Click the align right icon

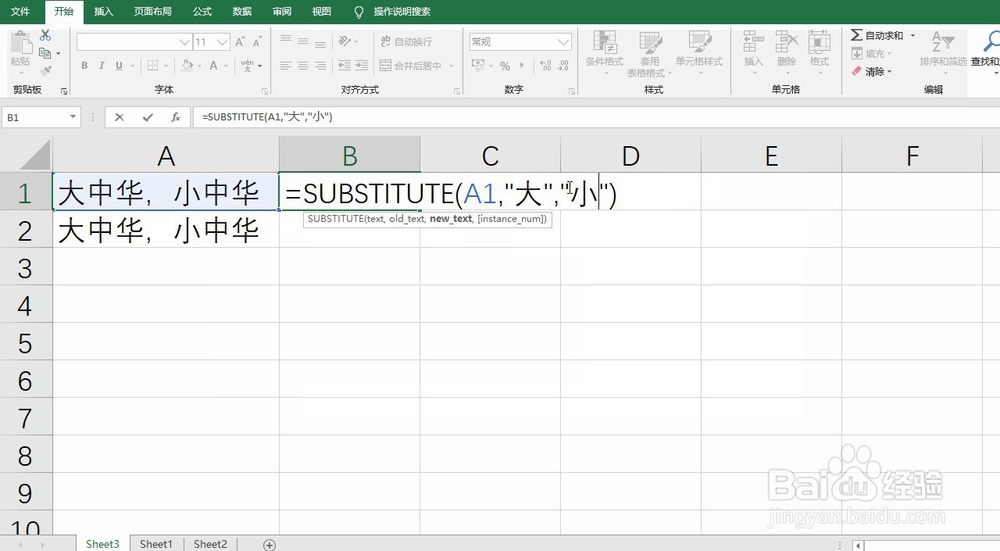click(x=320, y=65)
